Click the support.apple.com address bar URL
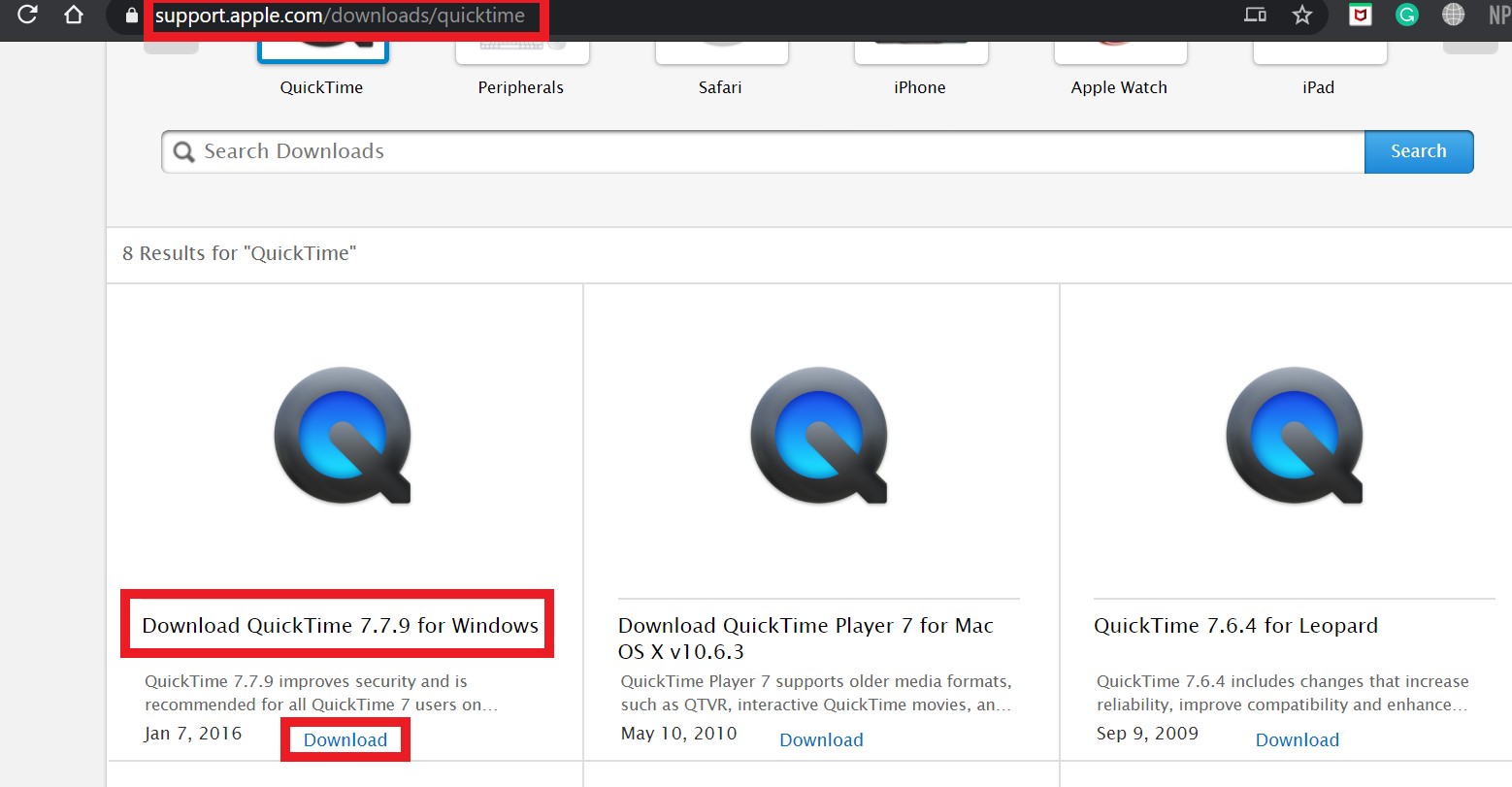Viewport: 1512px width, 787px height. click(340, 16)
